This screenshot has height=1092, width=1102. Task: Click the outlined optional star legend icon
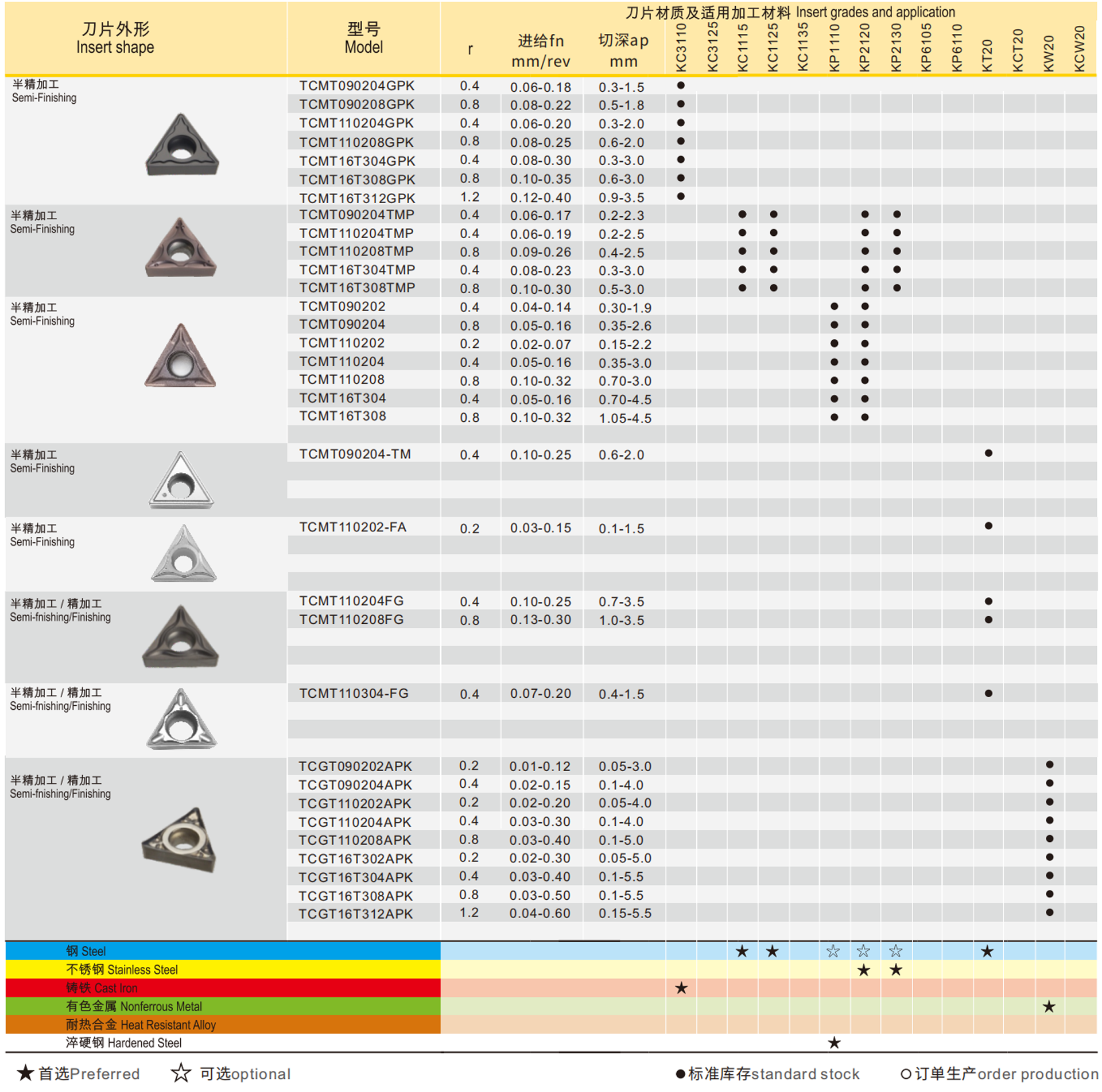(x=181, y=1072)
